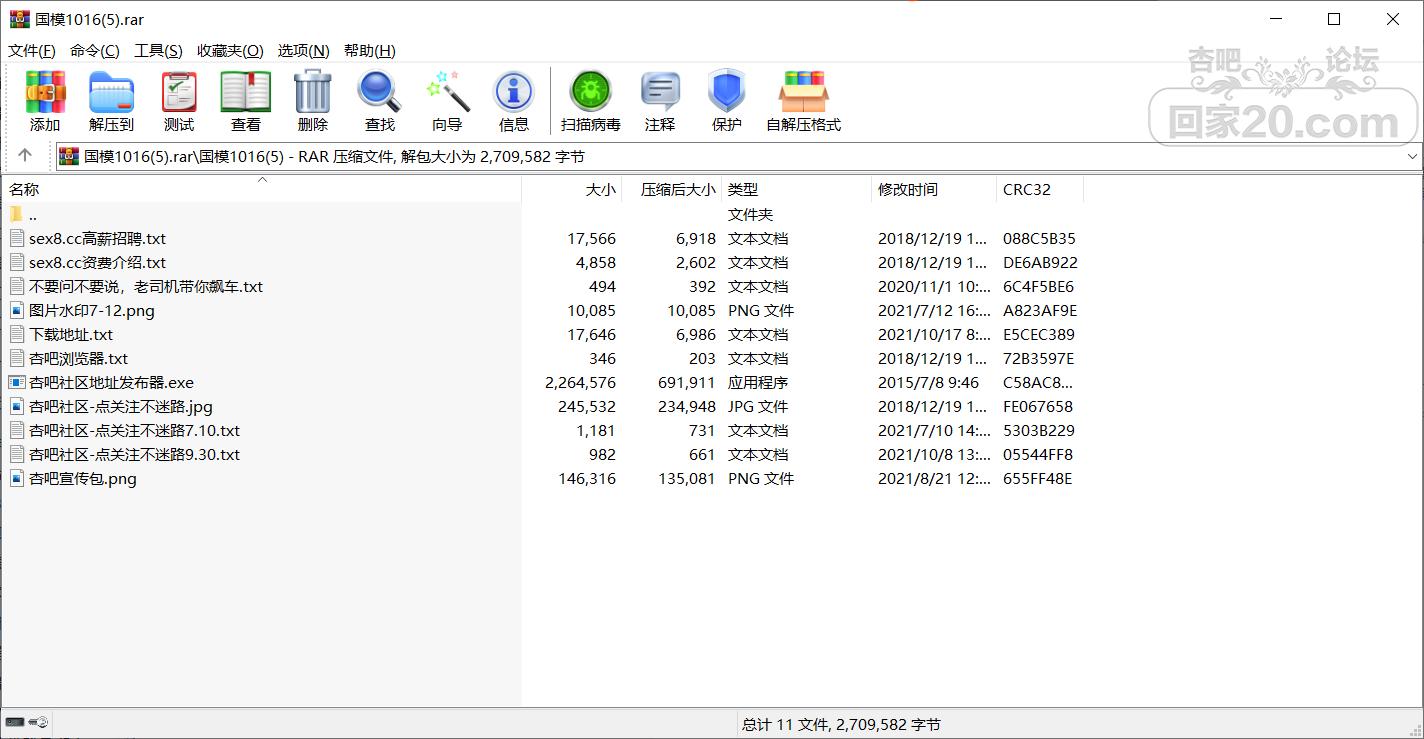This screenshot has height=739, width=1424.
Task: Click the 添加 (Add) toolbar icon
Action: pyautogui.click(x=45, y=101)
